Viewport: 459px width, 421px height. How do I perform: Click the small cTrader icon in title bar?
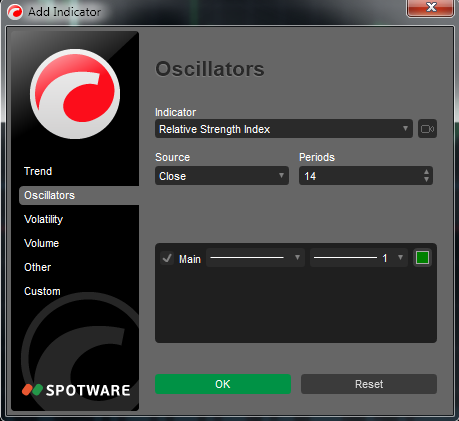[15, 12]
